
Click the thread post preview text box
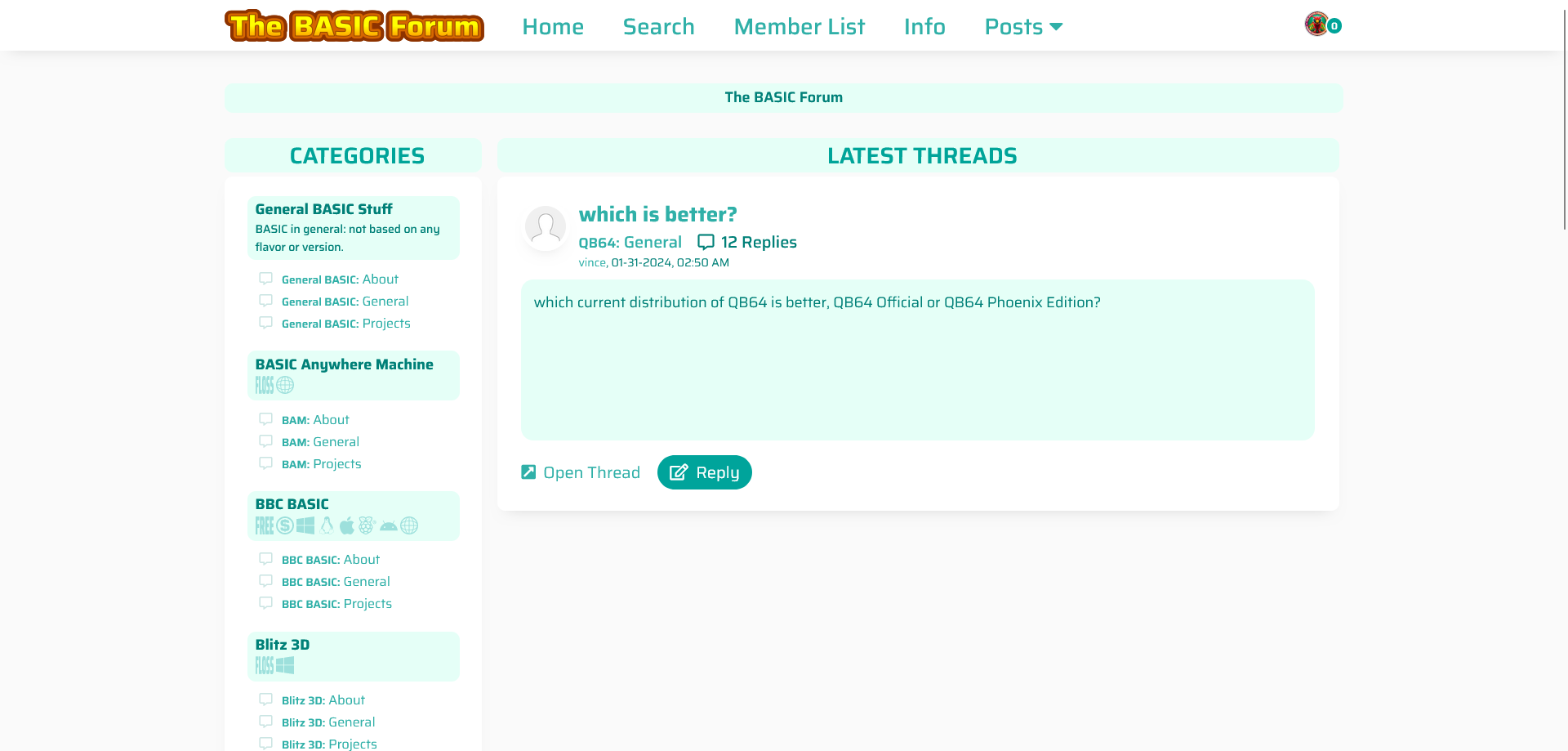click(918, 360)
